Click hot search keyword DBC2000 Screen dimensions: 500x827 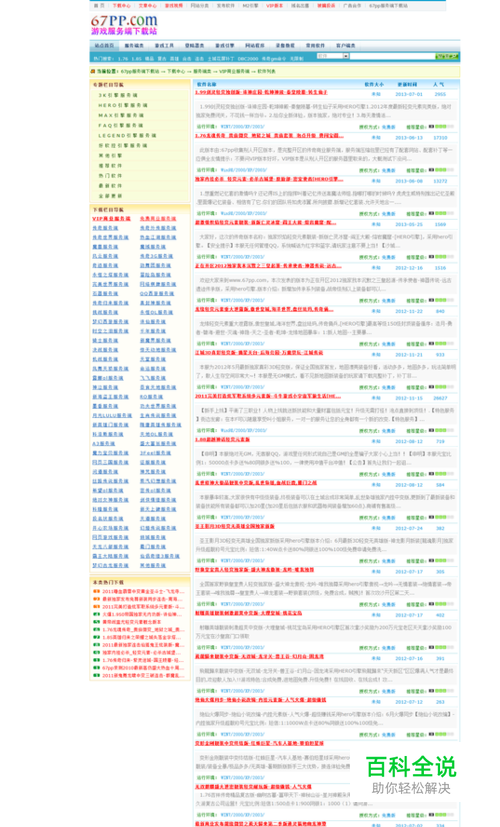pos(248,59)
